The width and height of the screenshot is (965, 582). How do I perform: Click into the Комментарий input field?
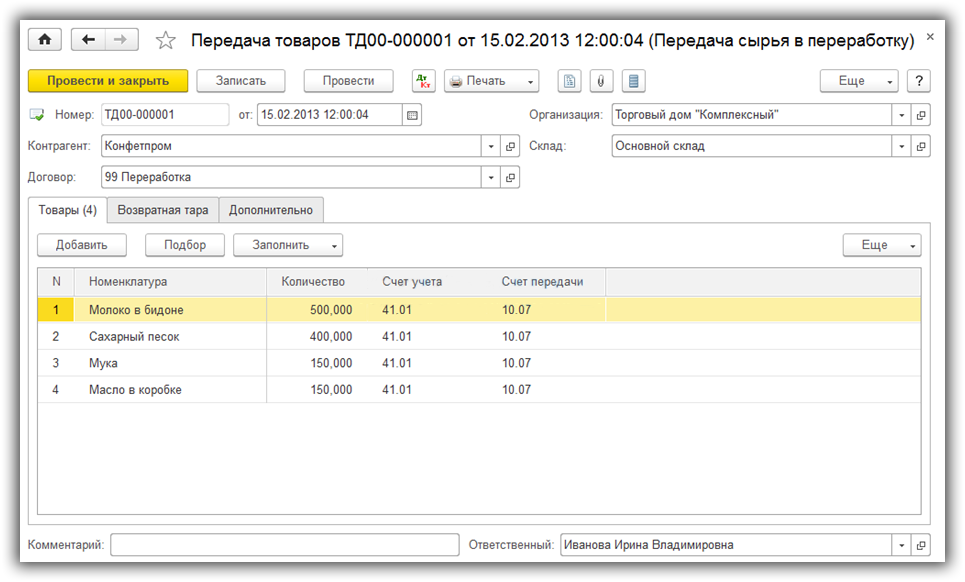(284, 545)
